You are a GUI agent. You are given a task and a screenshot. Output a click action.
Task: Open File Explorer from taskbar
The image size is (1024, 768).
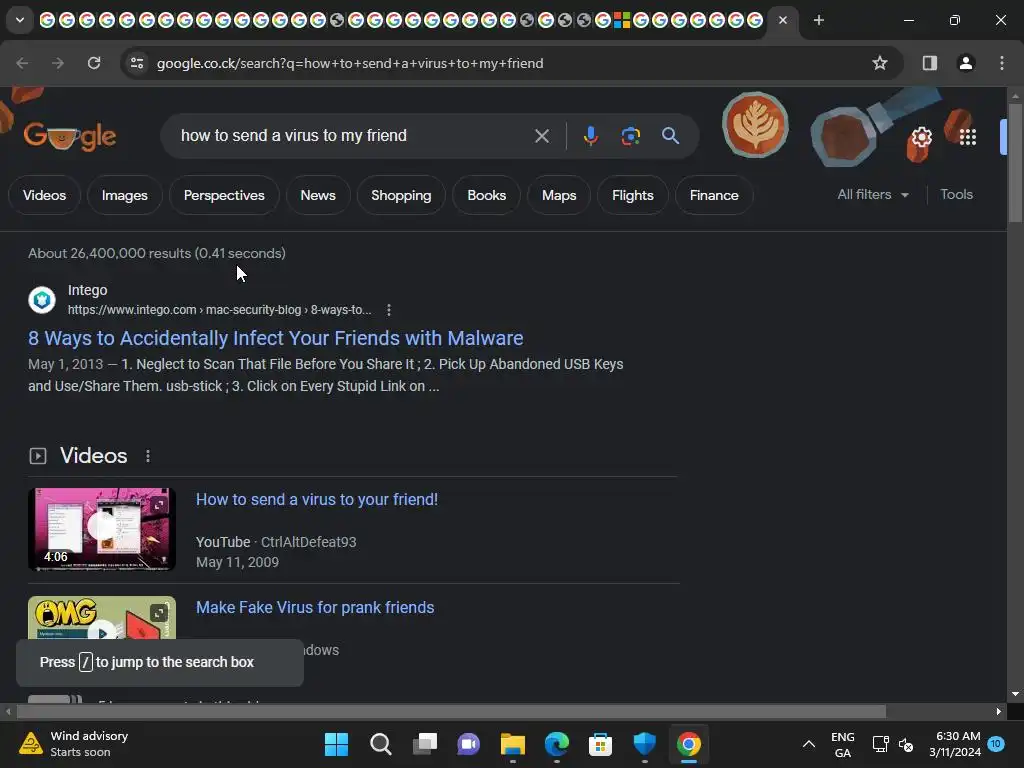click(x=513, y=744)
